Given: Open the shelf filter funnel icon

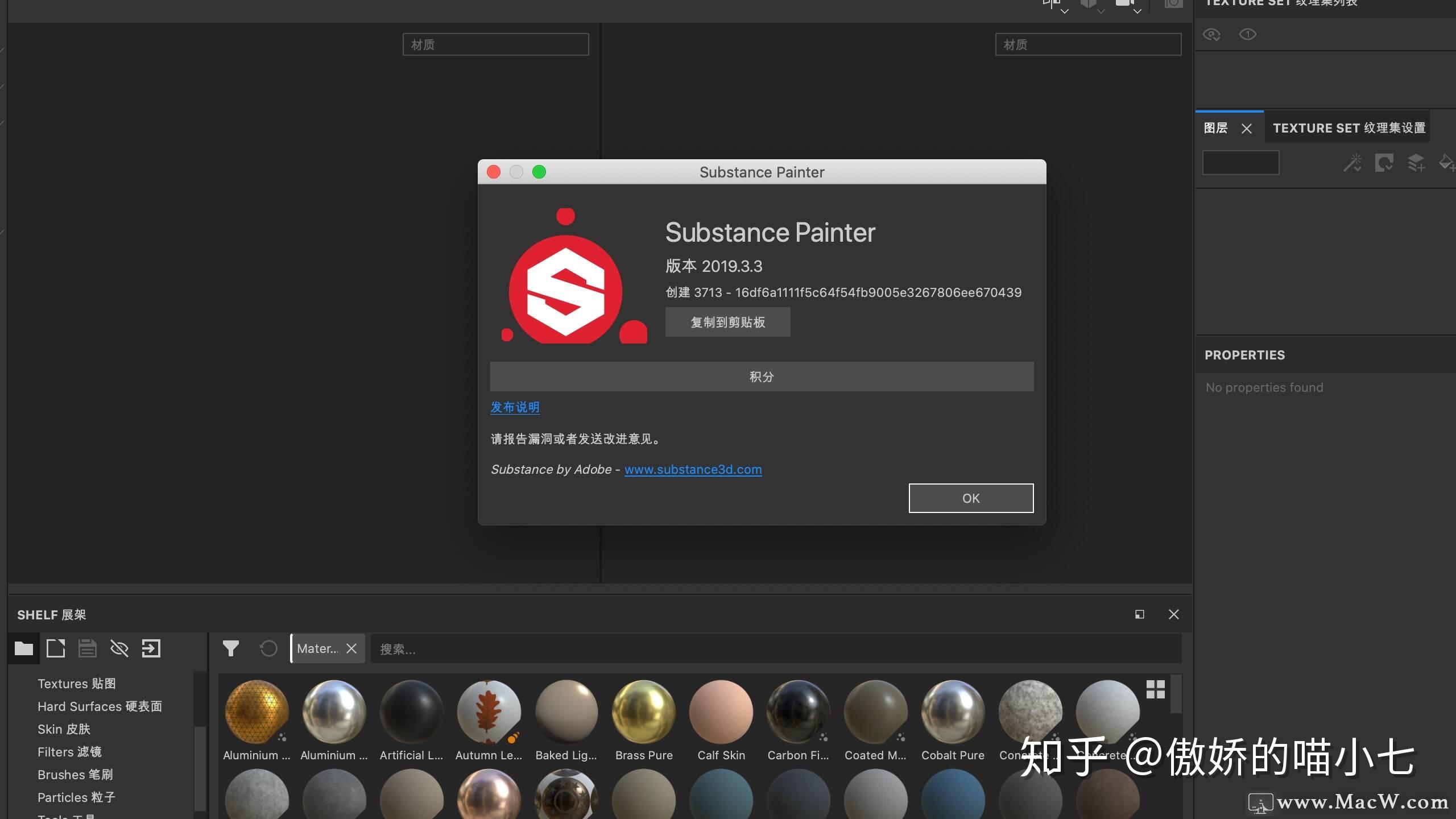Looking at the screenshot, I should click(x=230, y=648).
